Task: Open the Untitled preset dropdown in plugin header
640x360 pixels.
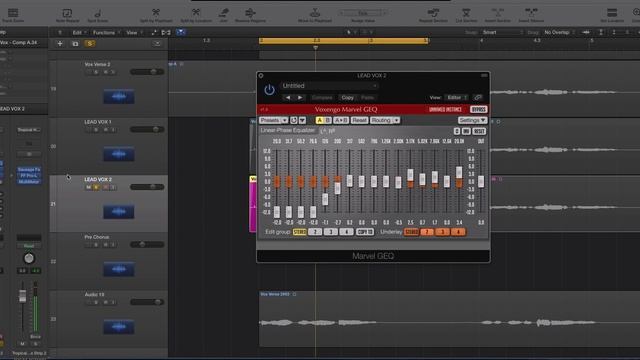Action: [x=329, y=86]
